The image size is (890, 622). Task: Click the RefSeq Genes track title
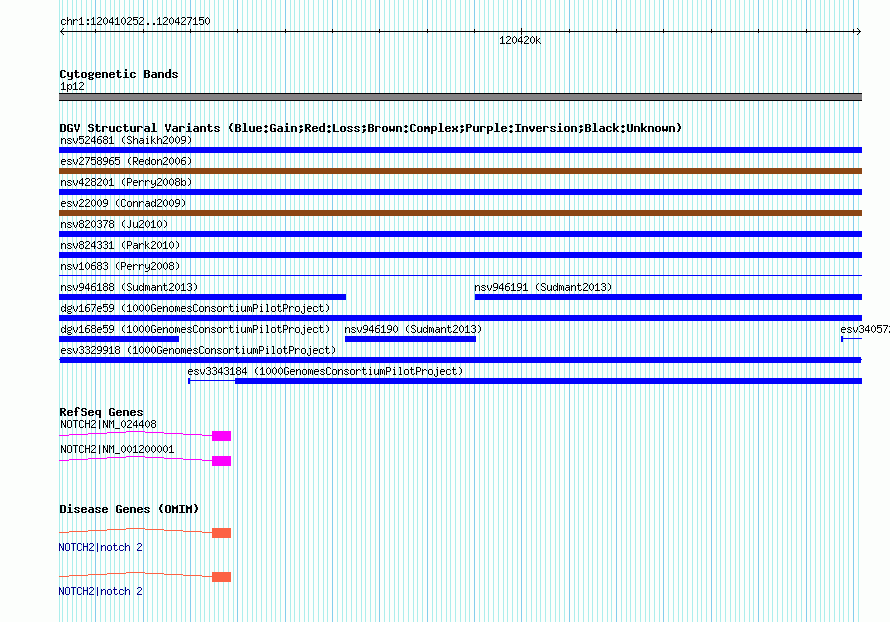coord(101,412)
